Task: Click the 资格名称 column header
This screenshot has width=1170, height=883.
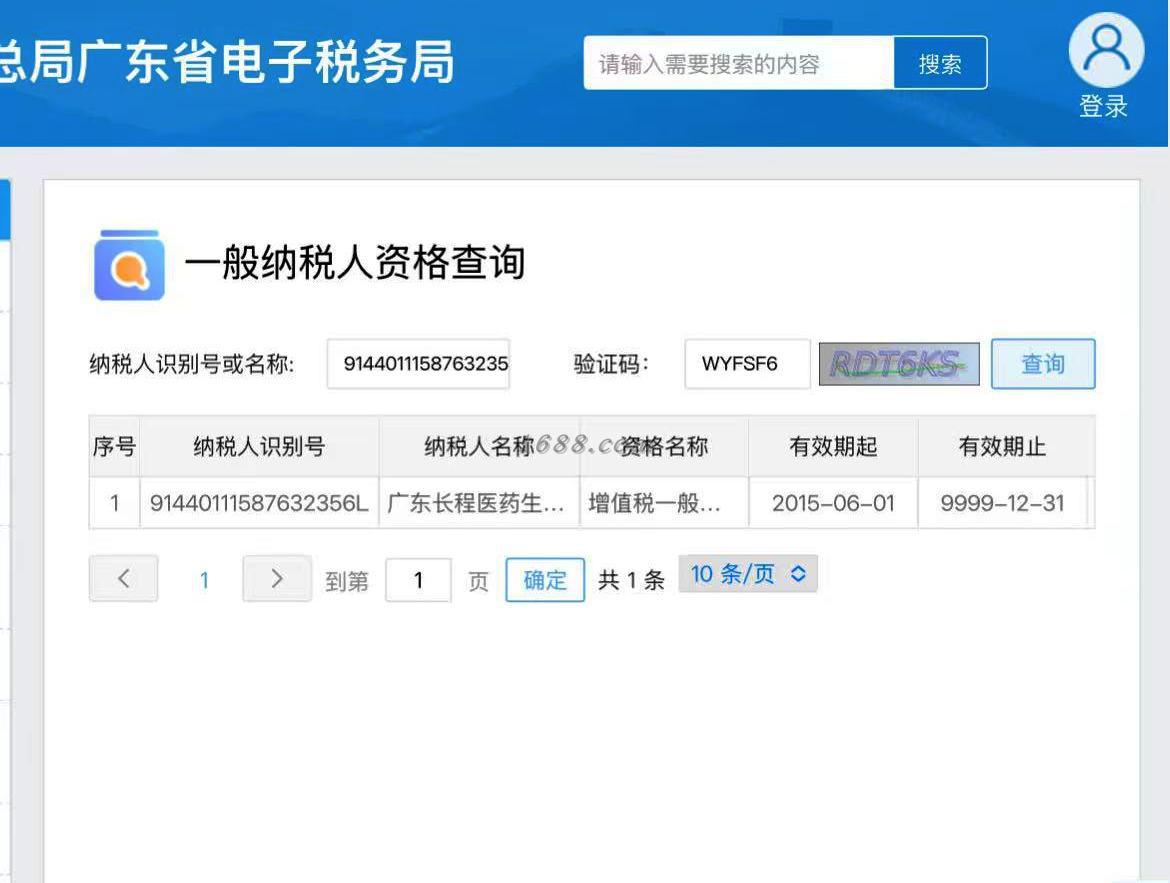Action: click(x=664, y=446)
